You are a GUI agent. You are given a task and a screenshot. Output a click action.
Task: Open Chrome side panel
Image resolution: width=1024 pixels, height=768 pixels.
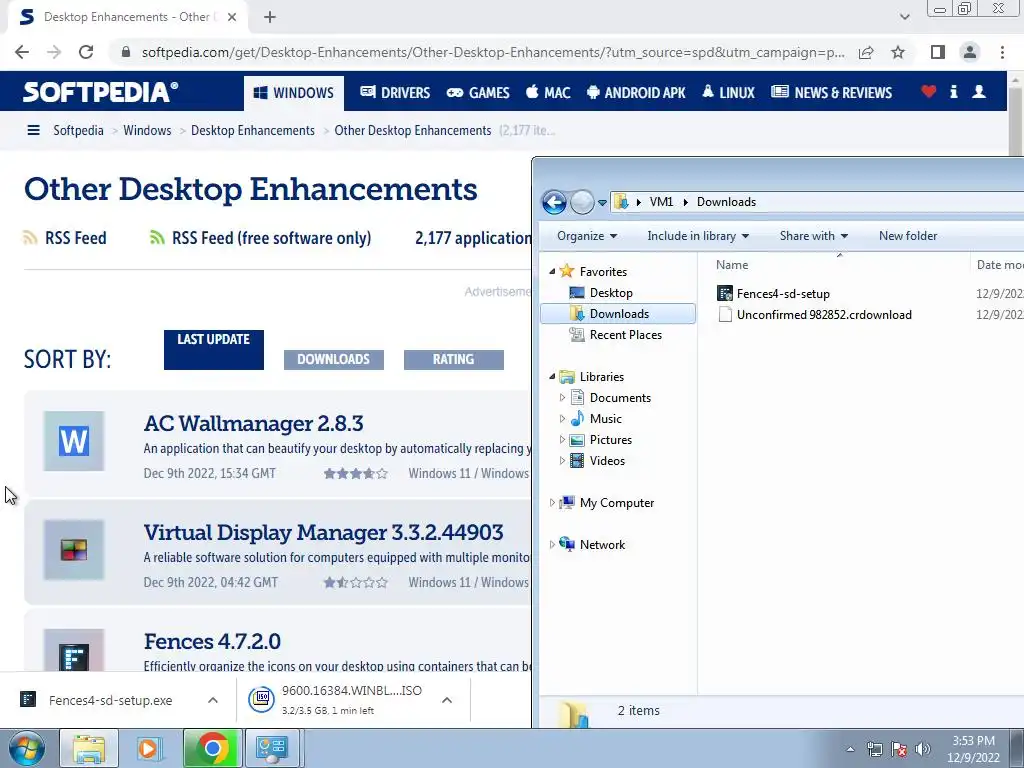pyautogui.click(x=938, y=52)
